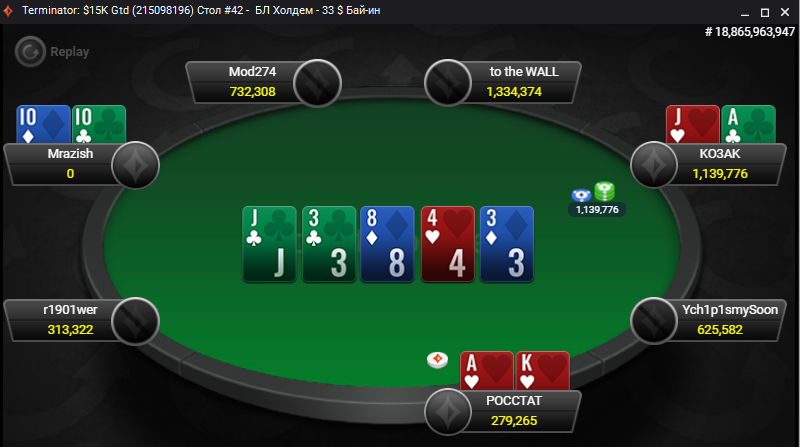Click the dealer button chip
This screenshot has width=800, height=447.
tap(437, 360)
